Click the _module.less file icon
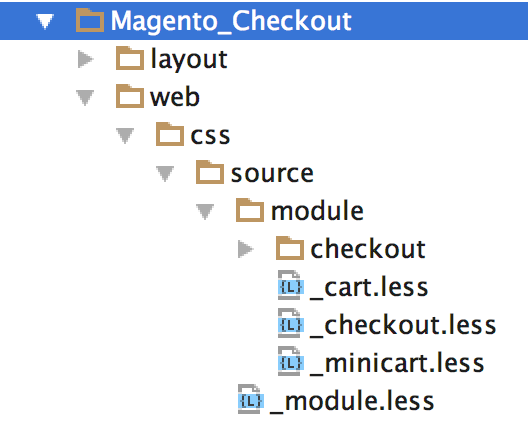 coord(251,400)
